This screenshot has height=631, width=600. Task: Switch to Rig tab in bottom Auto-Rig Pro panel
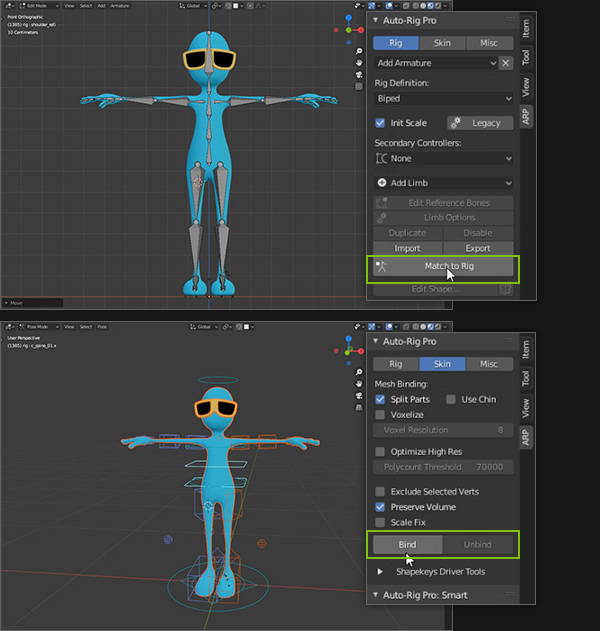(x=396, y=364)
